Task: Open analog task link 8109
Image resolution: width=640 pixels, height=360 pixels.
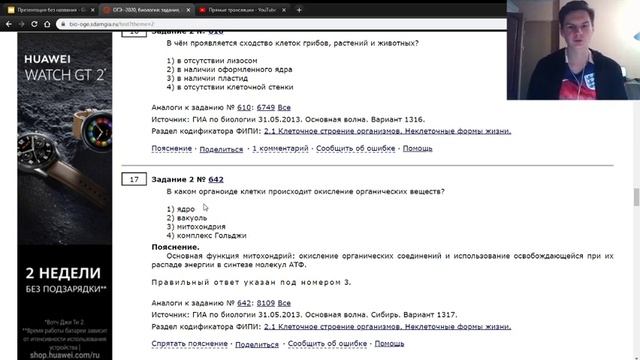Action: coord(266,303)
